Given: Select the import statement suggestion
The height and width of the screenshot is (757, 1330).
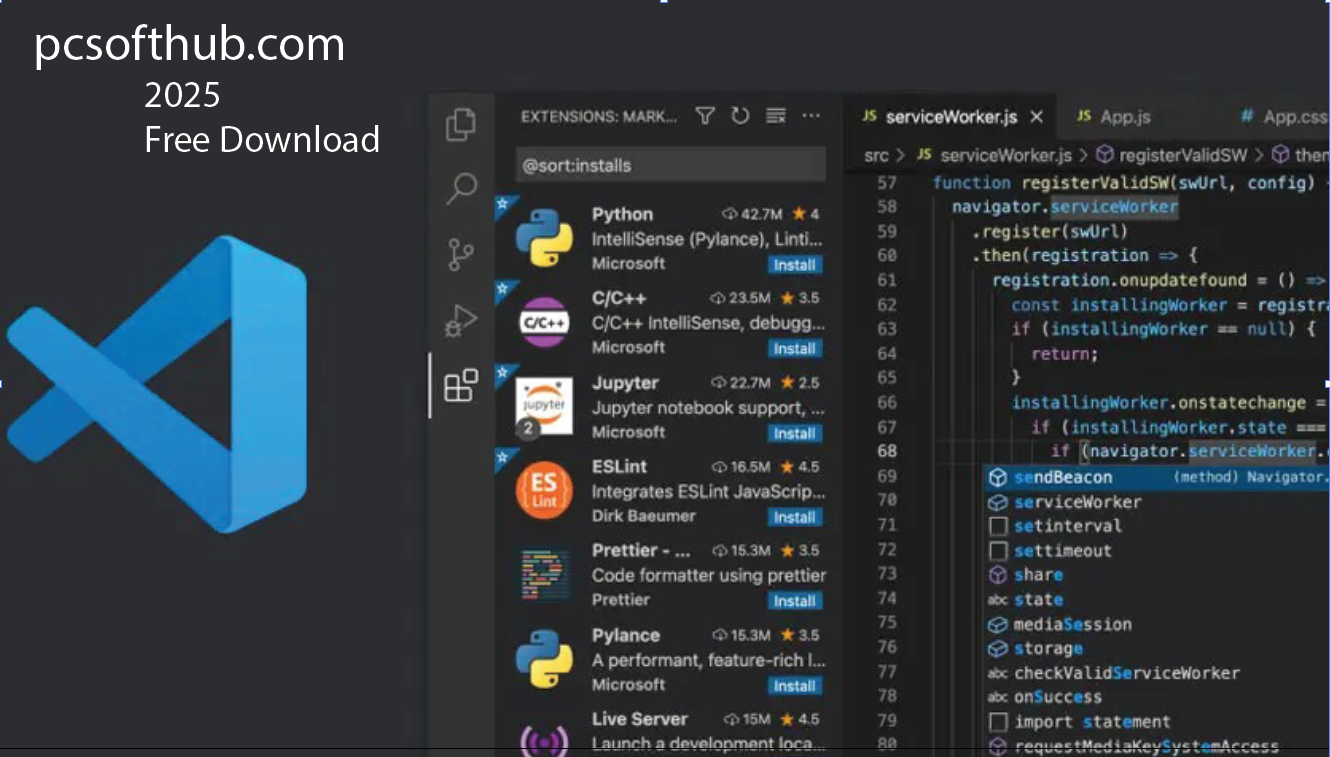Looking at the screenshot, I should click(x=1157, y=722).
